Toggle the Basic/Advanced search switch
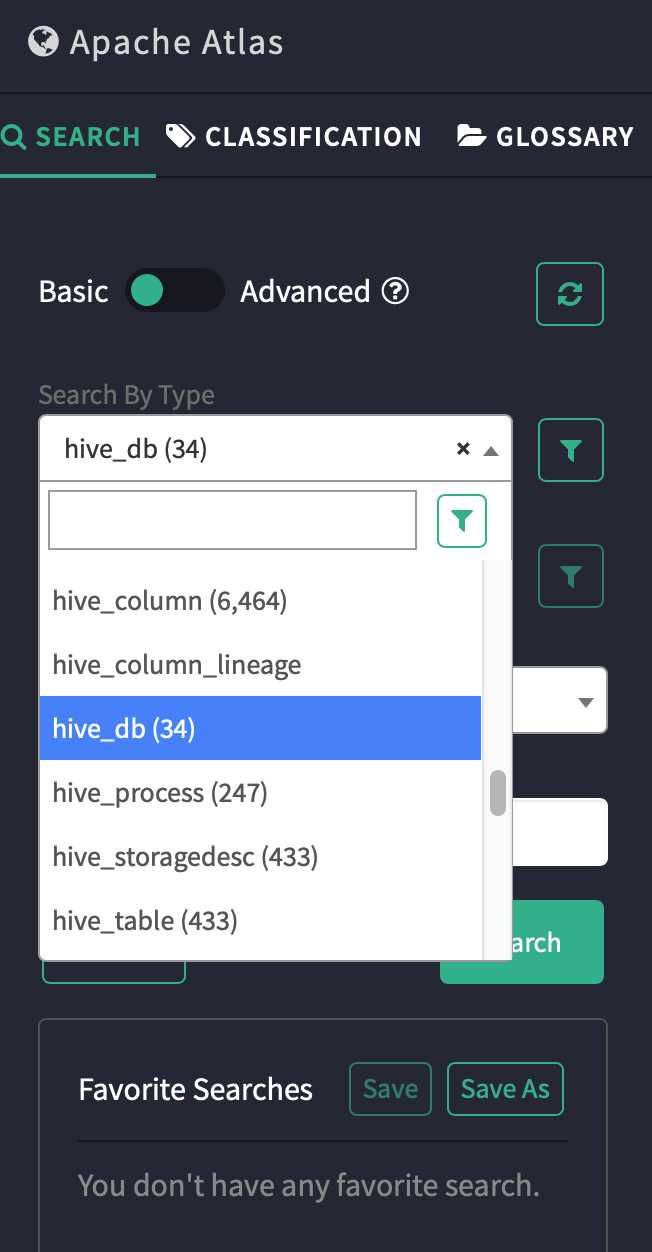The image size is (652, 1252). [174, 291]
